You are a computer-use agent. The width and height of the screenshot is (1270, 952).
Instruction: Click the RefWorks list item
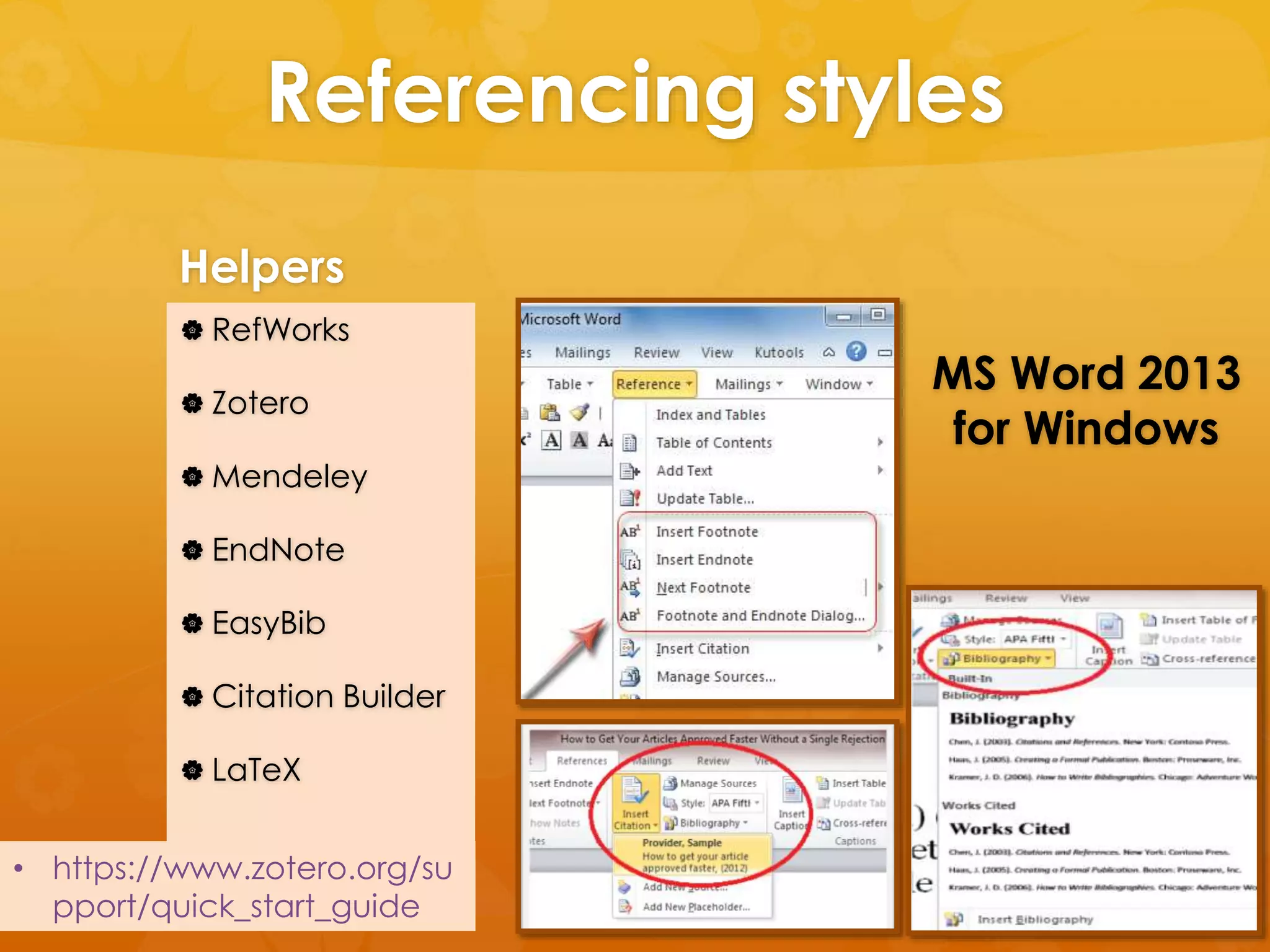click(x=280, y=330)
